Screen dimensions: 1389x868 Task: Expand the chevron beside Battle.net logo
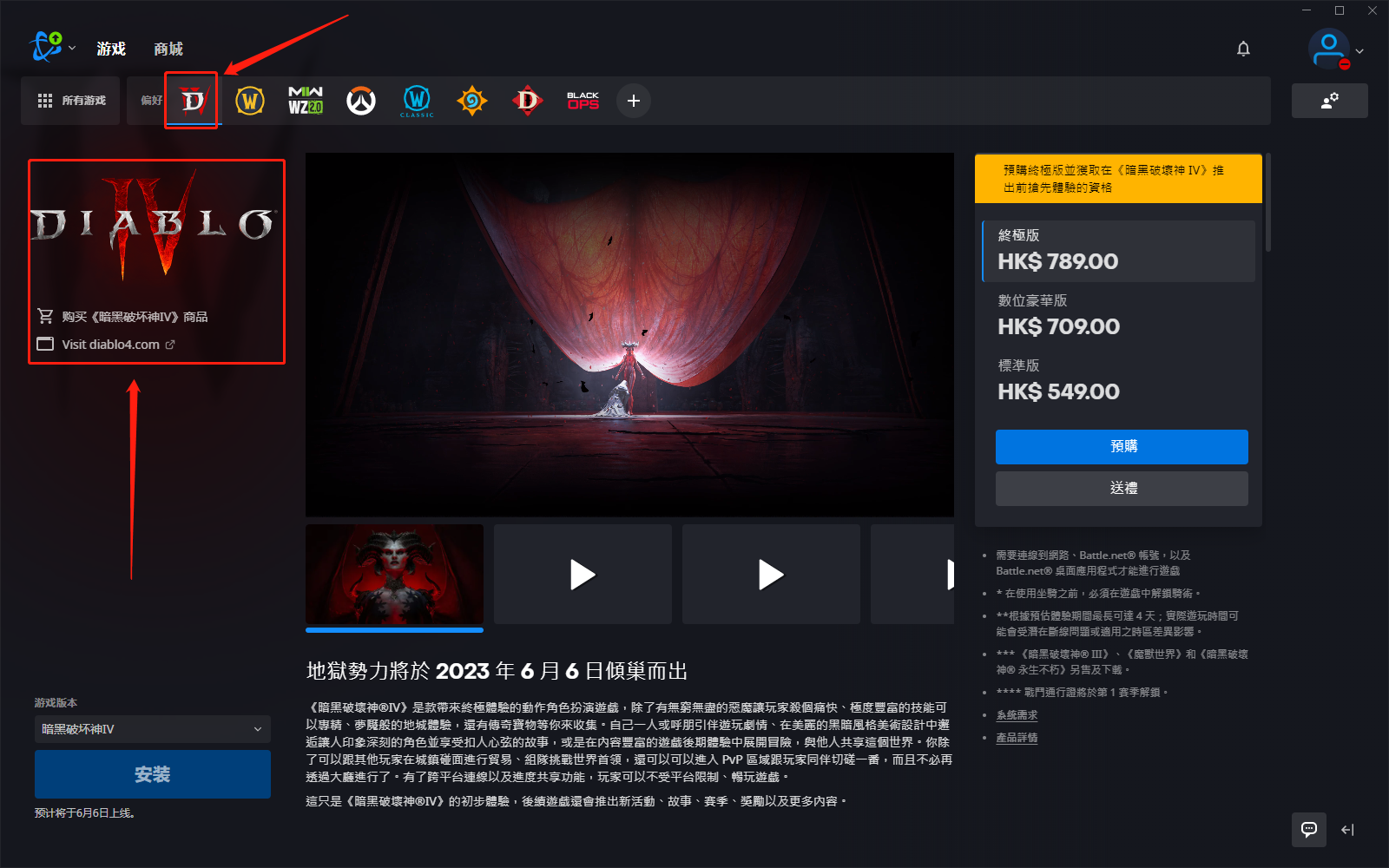[x=72, y=49]
